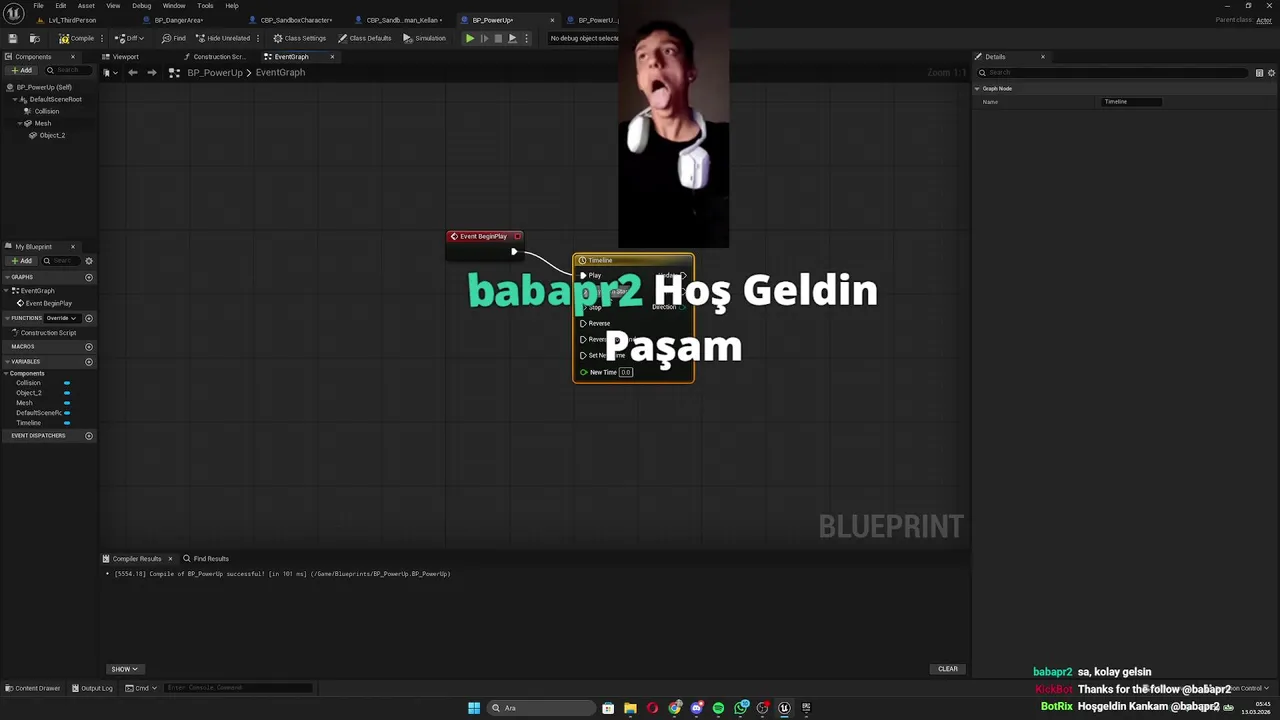Open the File menu
The height and width of the screenshot is (720, 1280).
pyautogui.click(x=38, y=6)
